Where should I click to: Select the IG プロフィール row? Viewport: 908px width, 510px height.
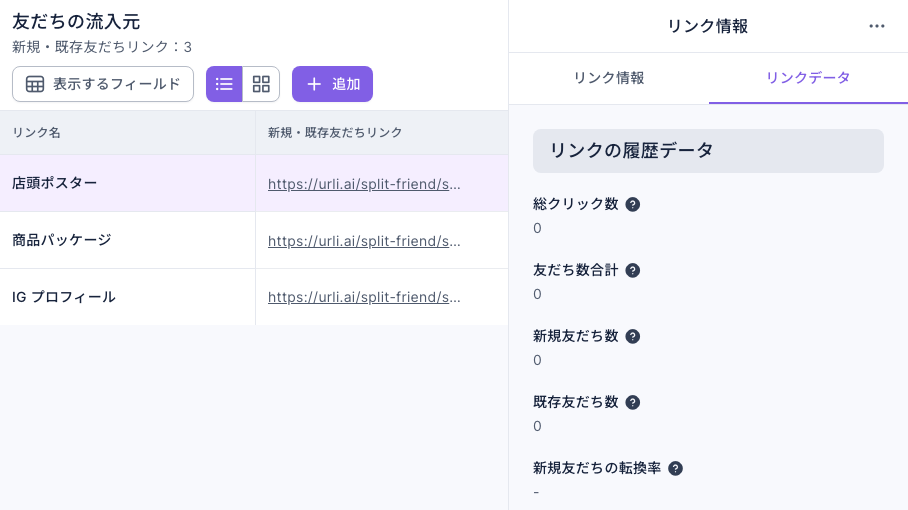tap(254, 297)
